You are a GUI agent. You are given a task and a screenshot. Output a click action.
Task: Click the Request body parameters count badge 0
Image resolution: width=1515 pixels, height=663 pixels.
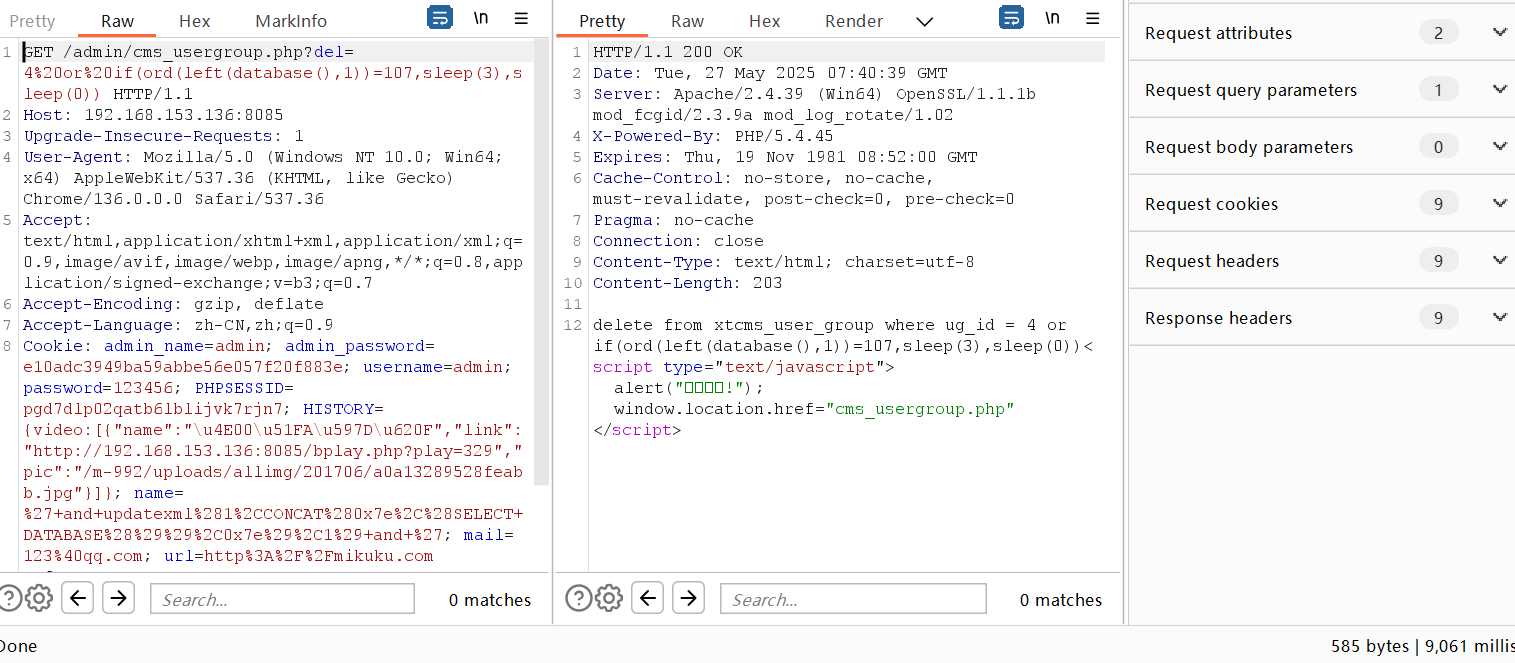pyautogui.click(x=1438, y=147)
